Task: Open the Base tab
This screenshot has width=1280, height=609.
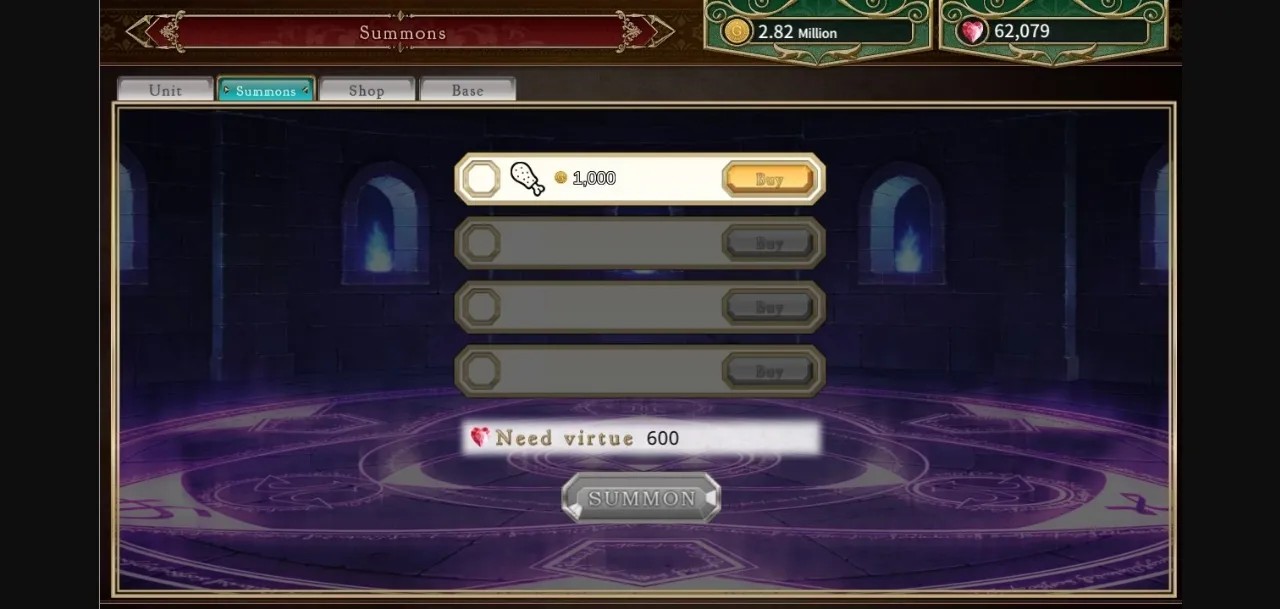Action: point(467,90)
